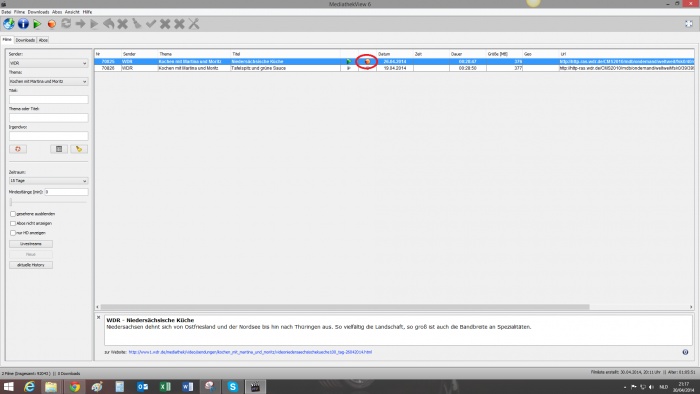This screenshot has width=700, height=394.
Task: Click third grayed X toolbar icon
Action: point(179,24)
